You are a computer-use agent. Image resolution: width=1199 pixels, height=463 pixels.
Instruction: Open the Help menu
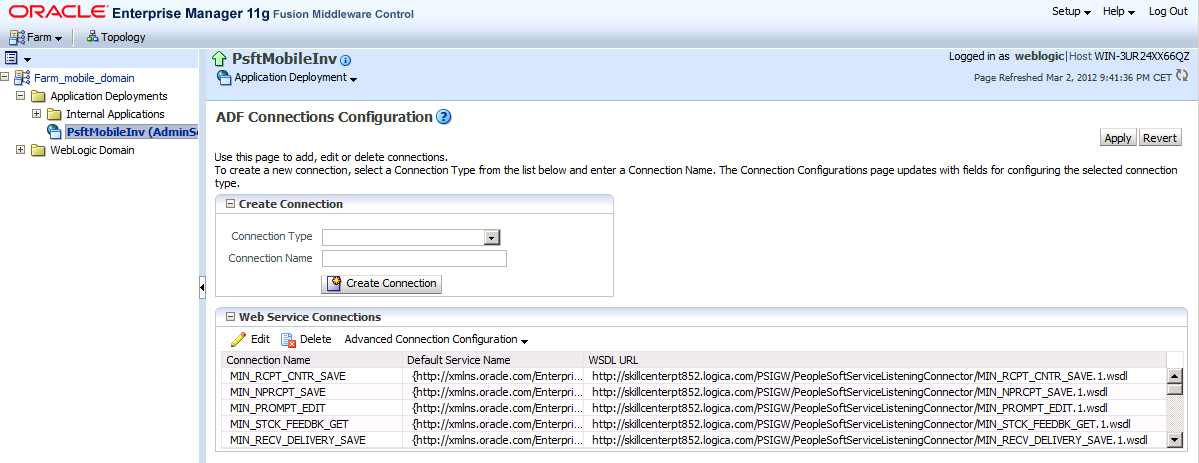tap(1119, 11)
